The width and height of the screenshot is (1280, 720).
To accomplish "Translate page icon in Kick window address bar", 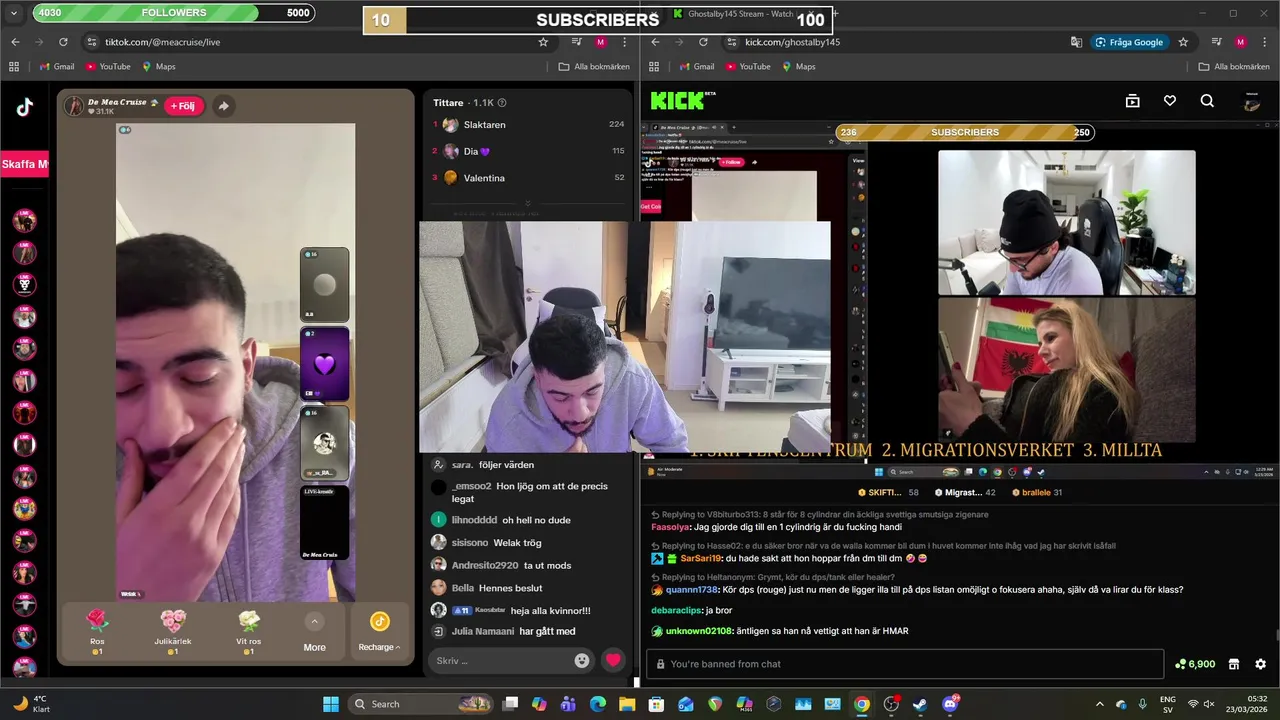I will [1076, 42].
